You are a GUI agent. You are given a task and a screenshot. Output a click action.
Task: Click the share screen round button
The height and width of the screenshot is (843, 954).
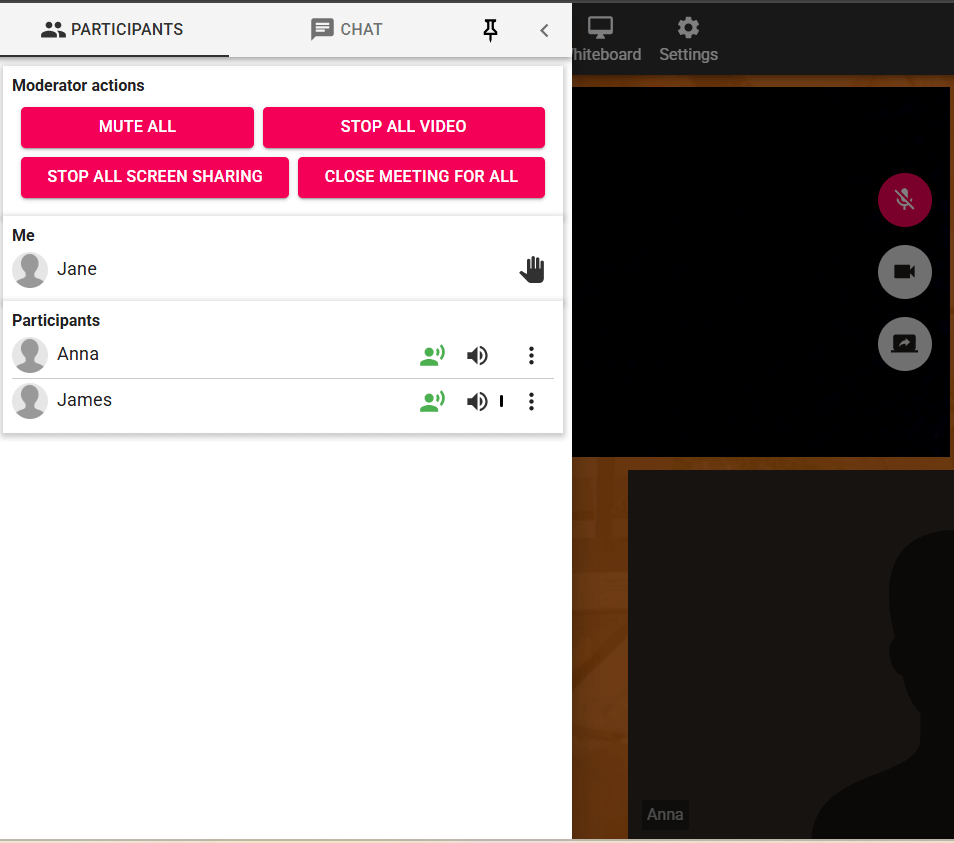tap(904, 344)
